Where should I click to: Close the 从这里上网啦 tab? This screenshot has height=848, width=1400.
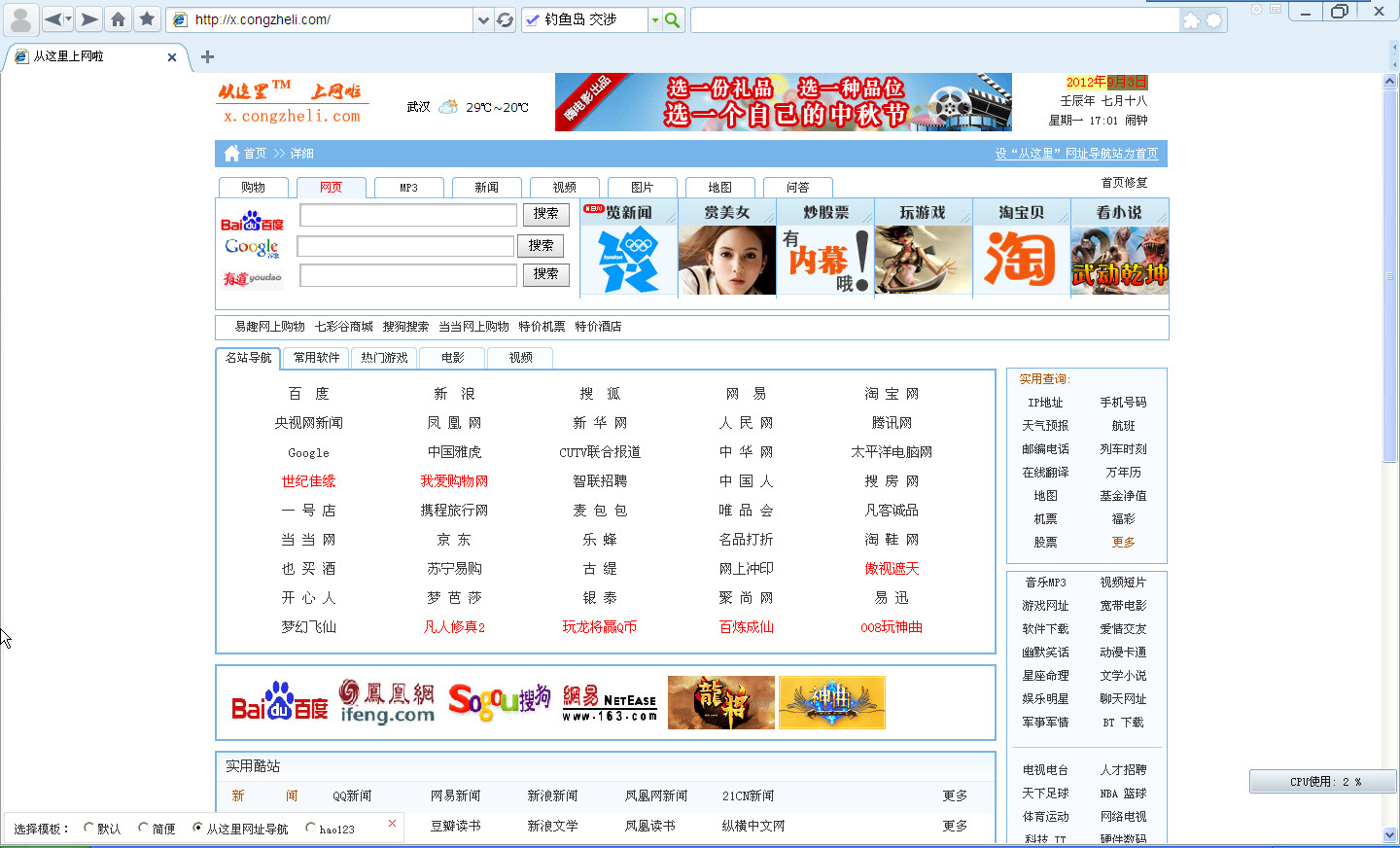point(172,57)
